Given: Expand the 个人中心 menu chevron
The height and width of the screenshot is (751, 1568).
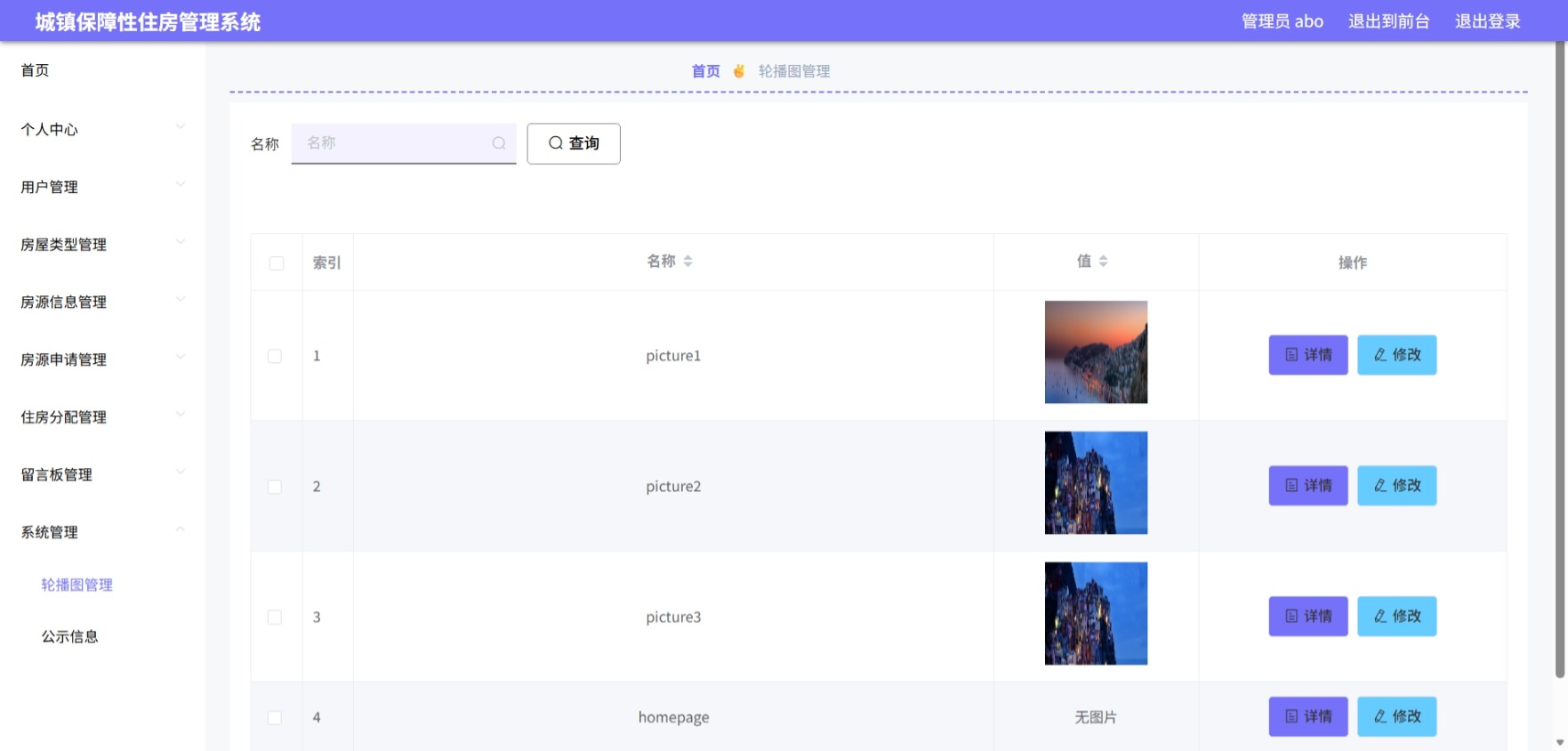Looking at the screenshot, I should click(181, 126).
